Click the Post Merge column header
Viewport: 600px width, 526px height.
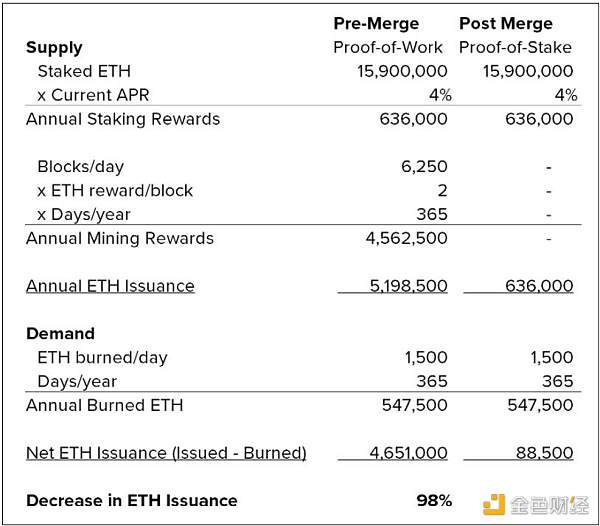pyautogui.click(x=507, y=23)
